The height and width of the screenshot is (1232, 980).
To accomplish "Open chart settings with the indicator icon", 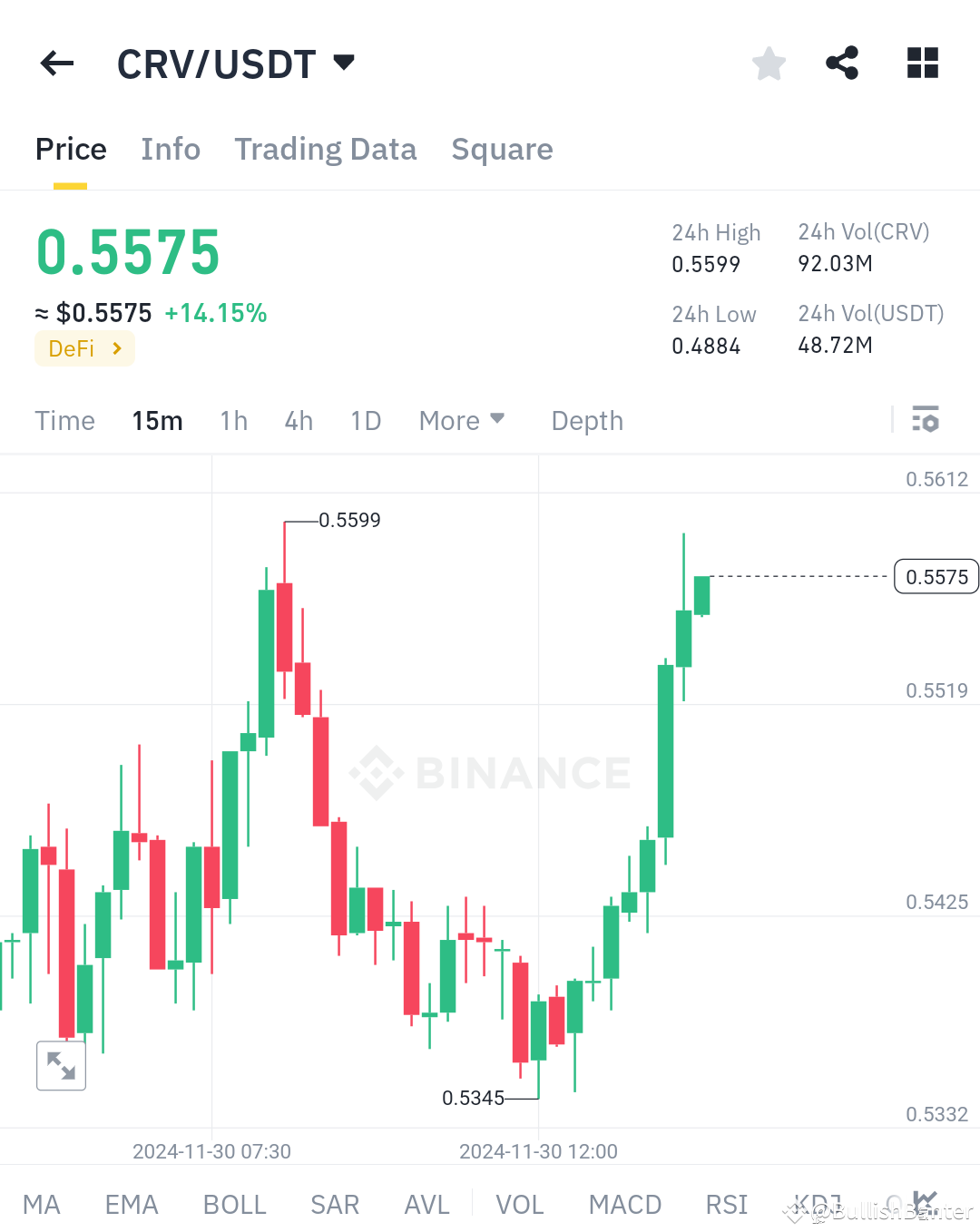I will 926,420.
